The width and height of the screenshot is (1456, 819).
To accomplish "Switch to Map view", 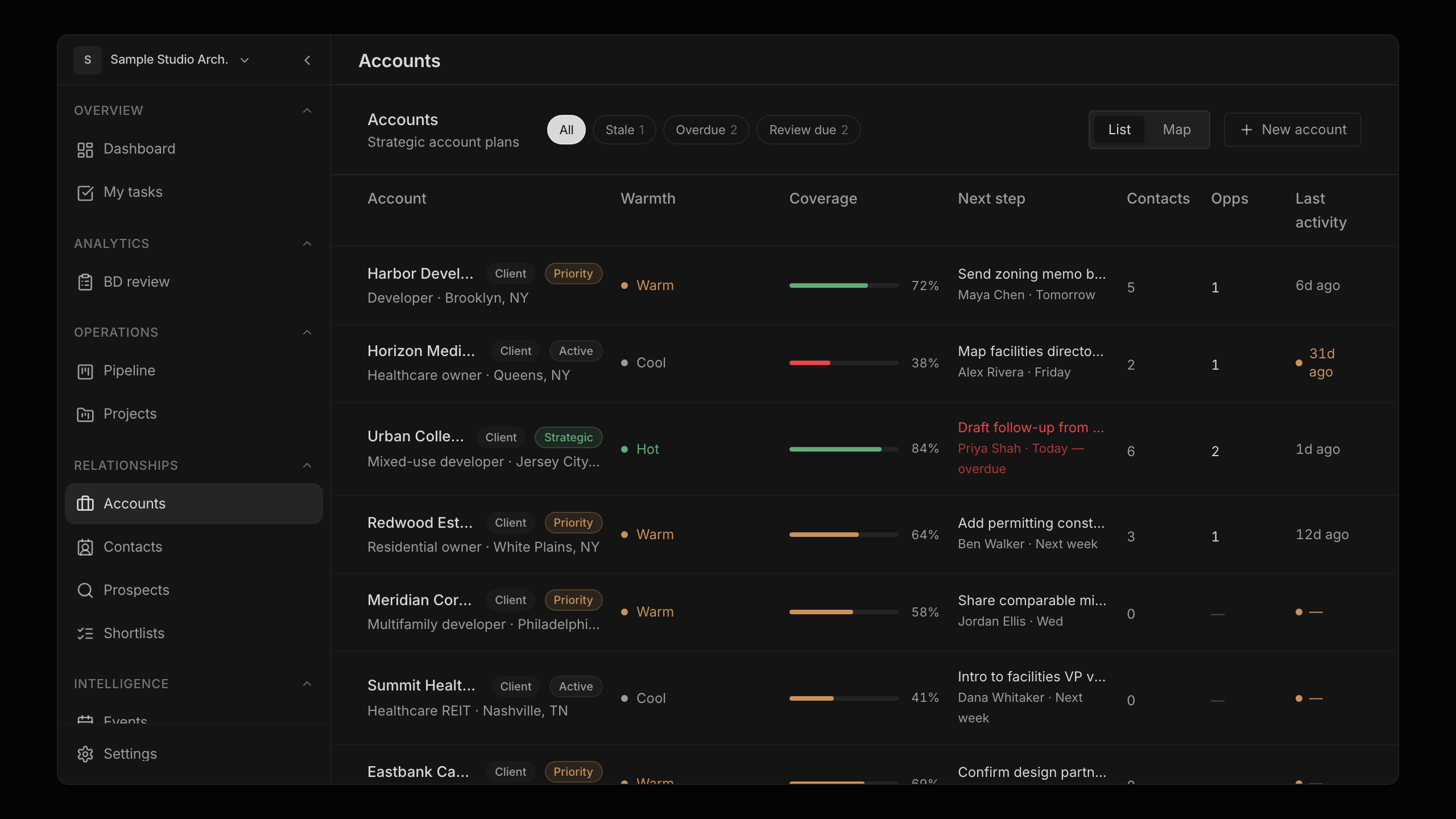I will point(1176,130).
